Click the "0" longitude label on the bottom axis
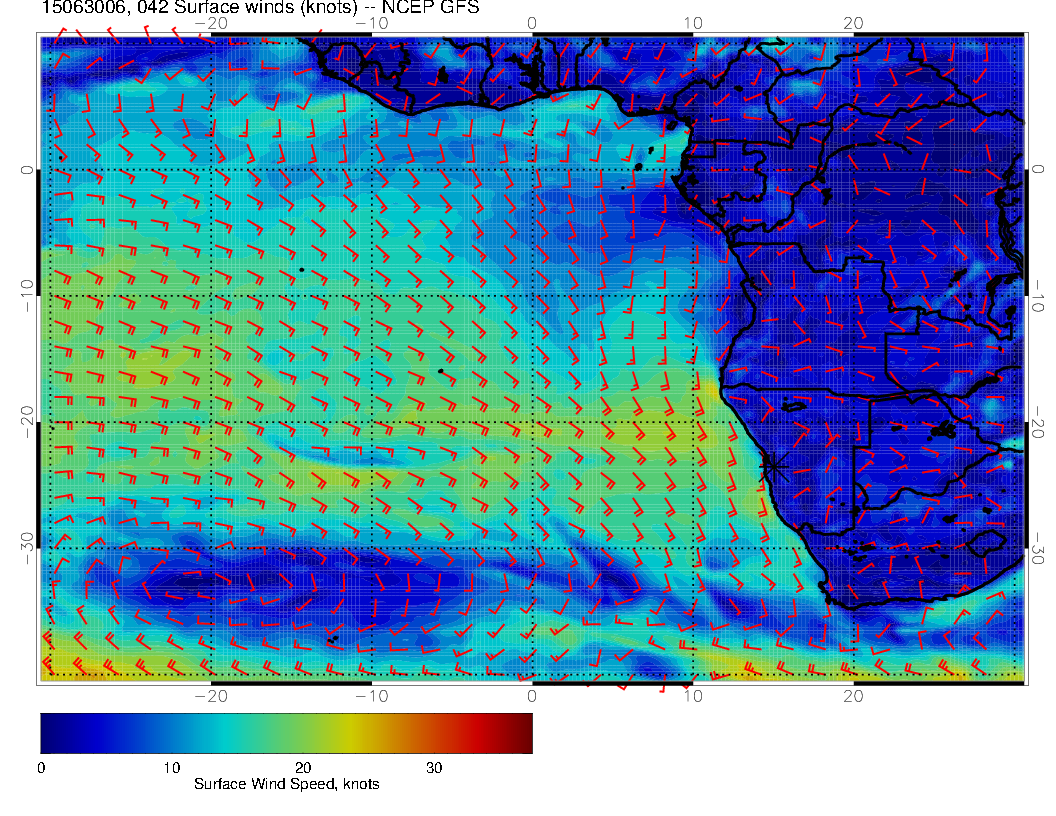Screen dimensions: 1056x816 532,696
